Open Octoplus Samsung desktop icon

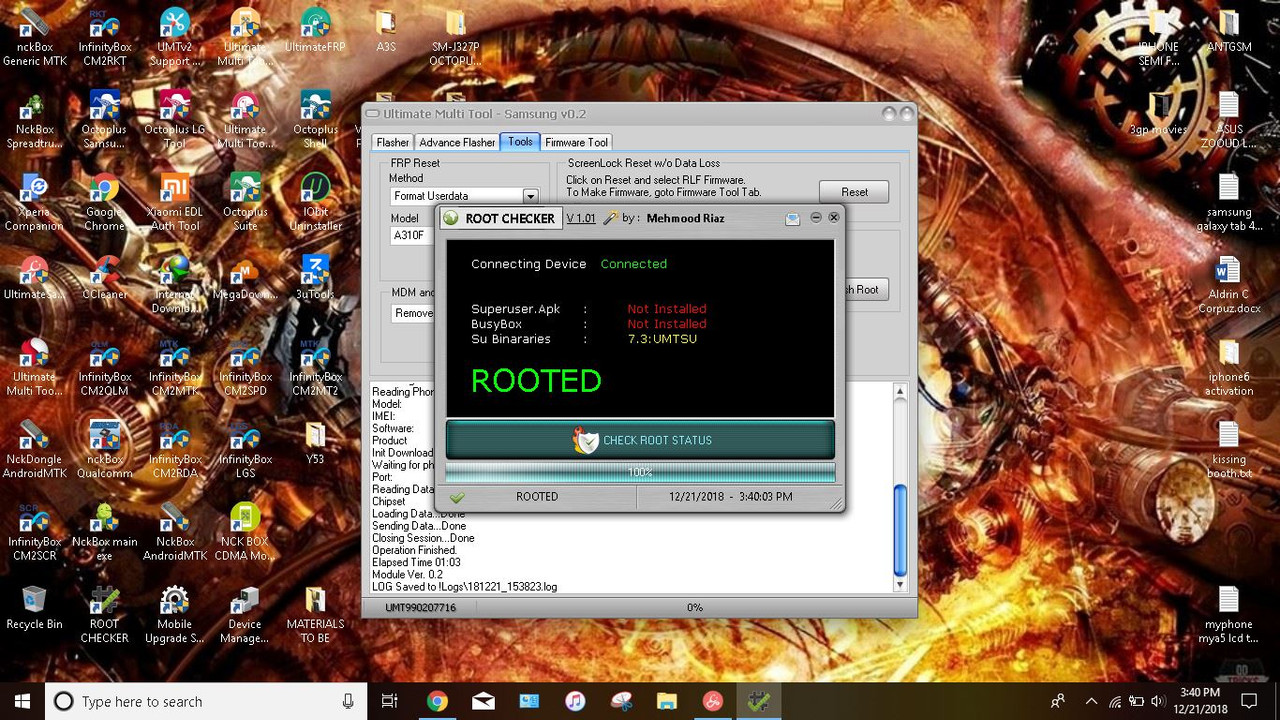[x=104, y=120]
